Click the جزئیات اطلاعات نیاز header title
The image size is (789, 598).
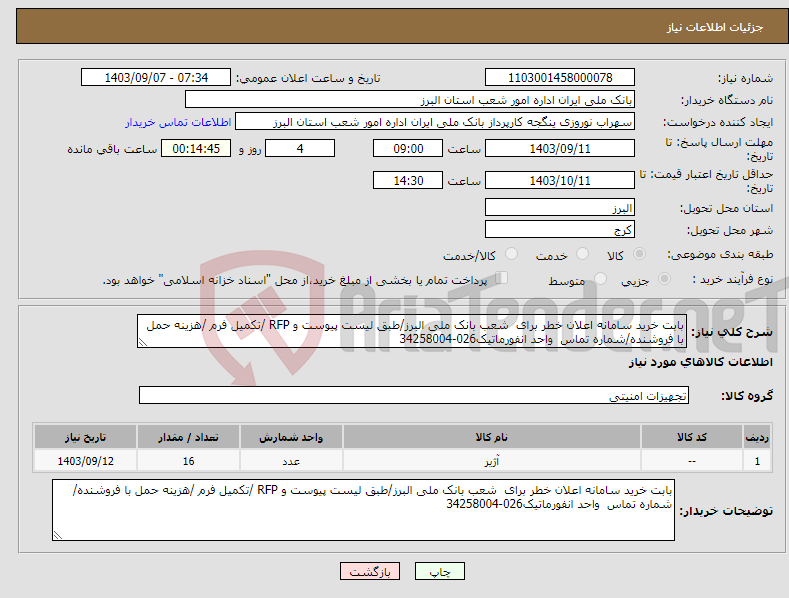point(715,27)
